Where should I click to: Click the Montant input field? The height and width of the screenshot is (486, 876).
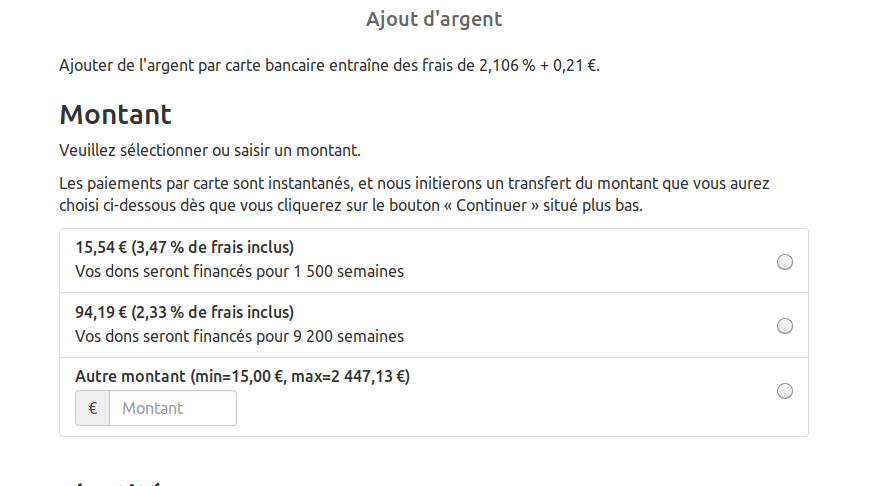(173, 408)
